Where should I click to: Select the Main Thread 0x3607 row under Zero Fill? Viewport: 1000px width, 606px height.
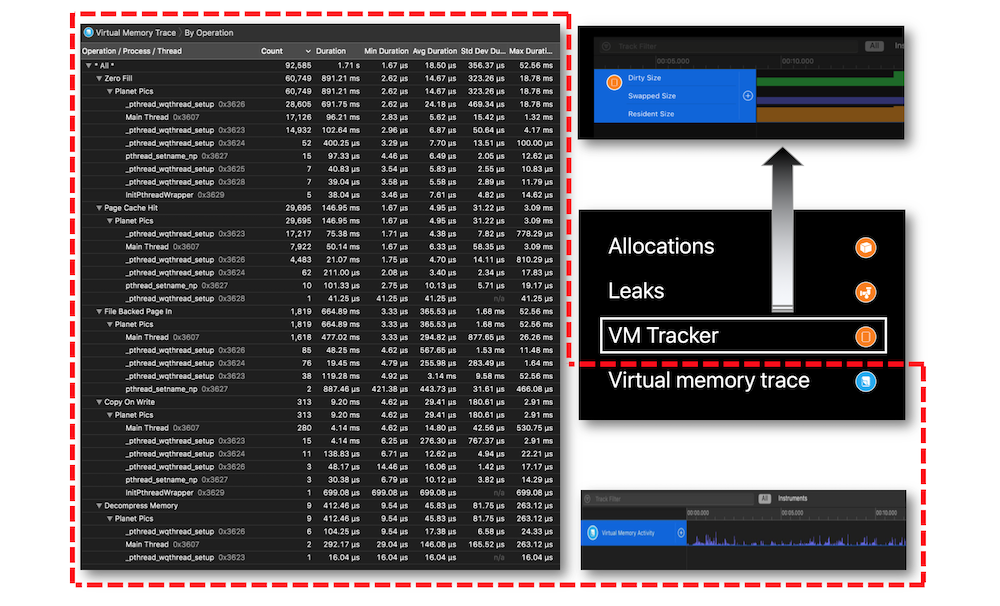[x=320, y=117]
